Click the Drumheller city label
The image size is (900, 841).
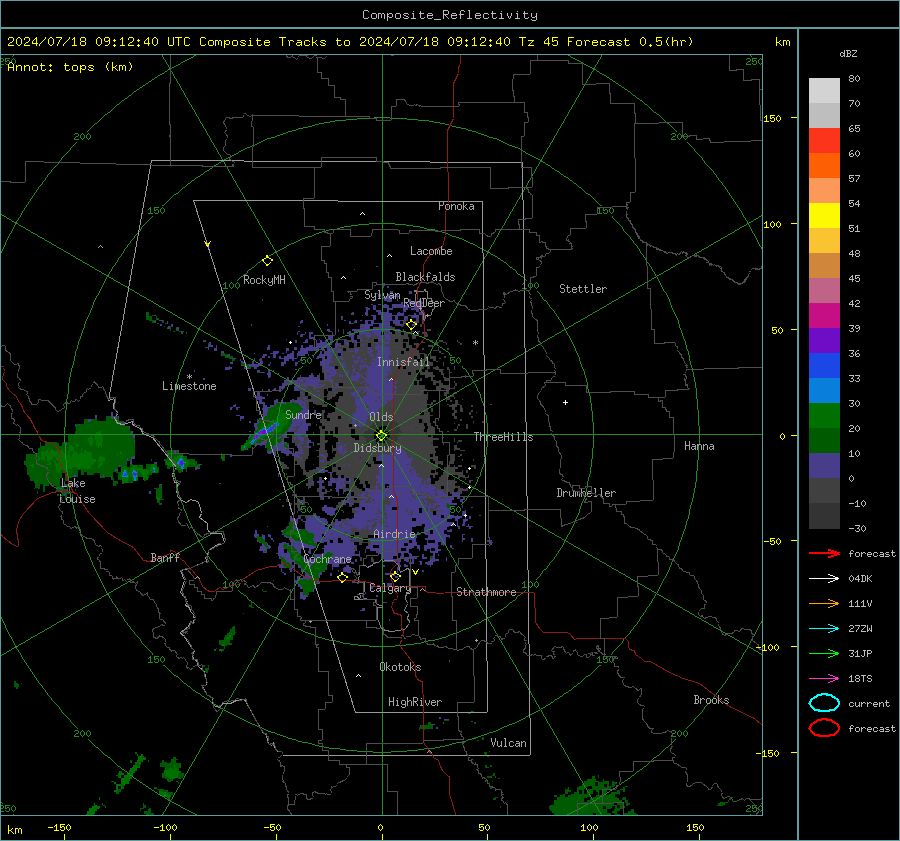(586, 493)
